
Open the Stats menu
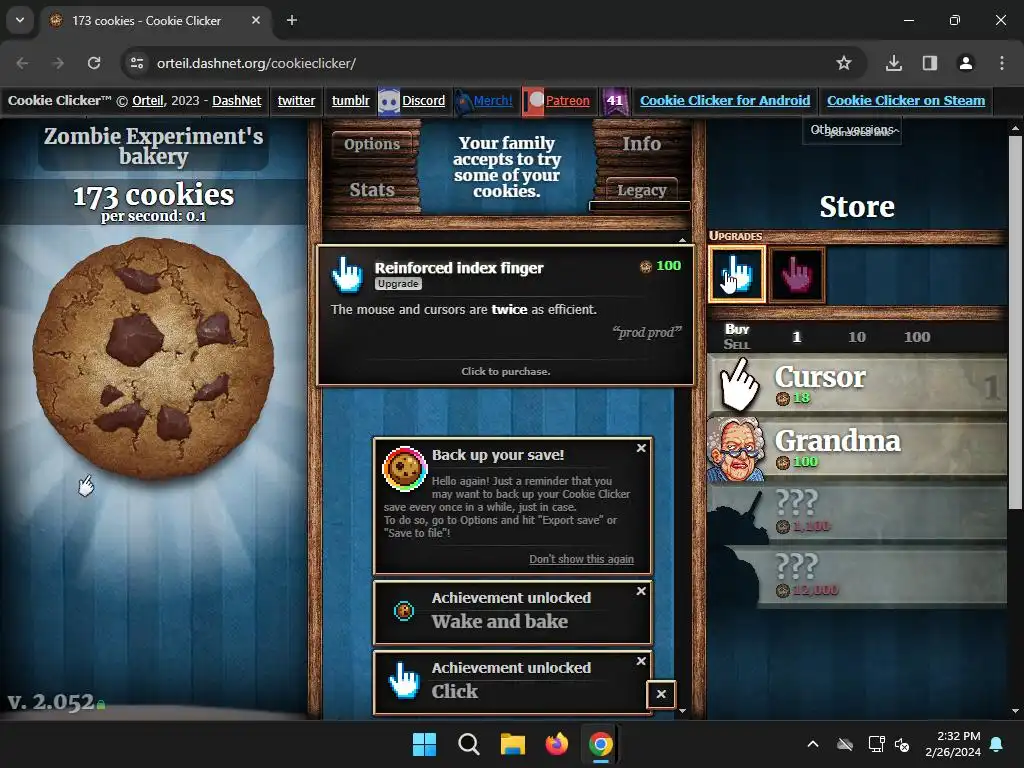click(x=372, y=190)
